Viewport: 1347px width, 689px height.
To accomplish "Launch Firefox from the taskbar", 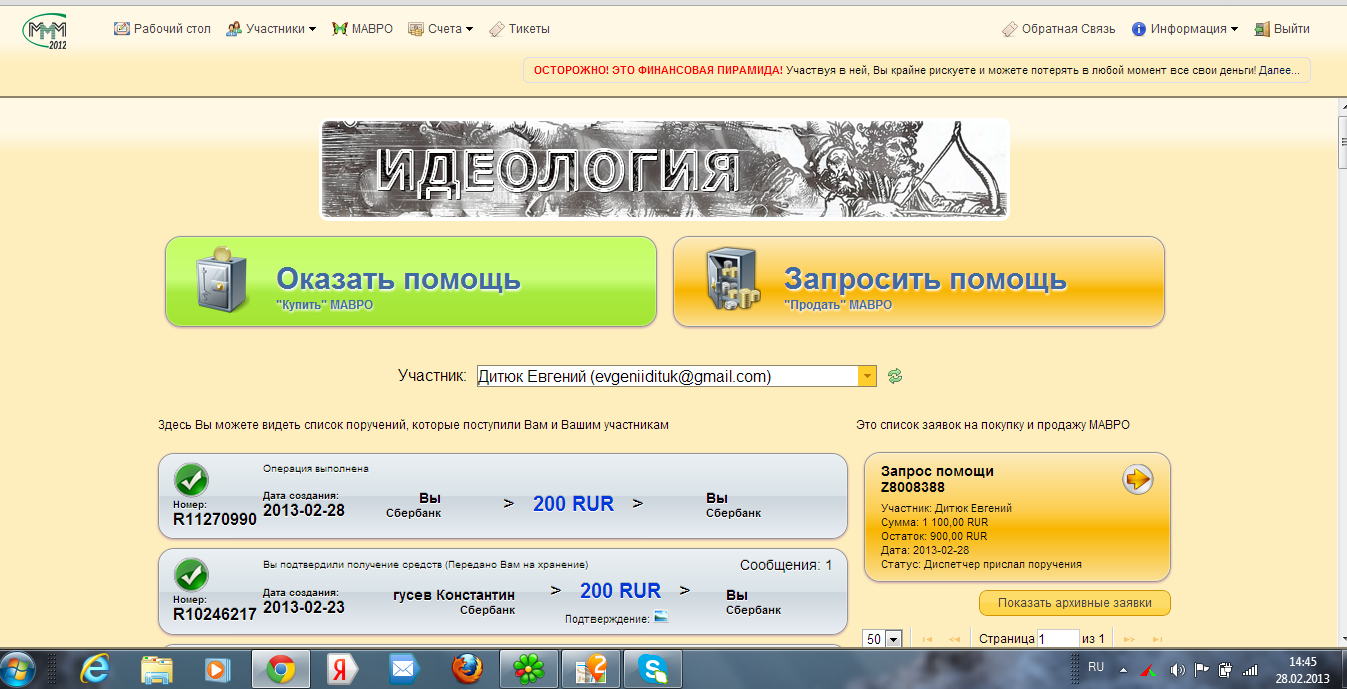I will (x=467, y=667).
